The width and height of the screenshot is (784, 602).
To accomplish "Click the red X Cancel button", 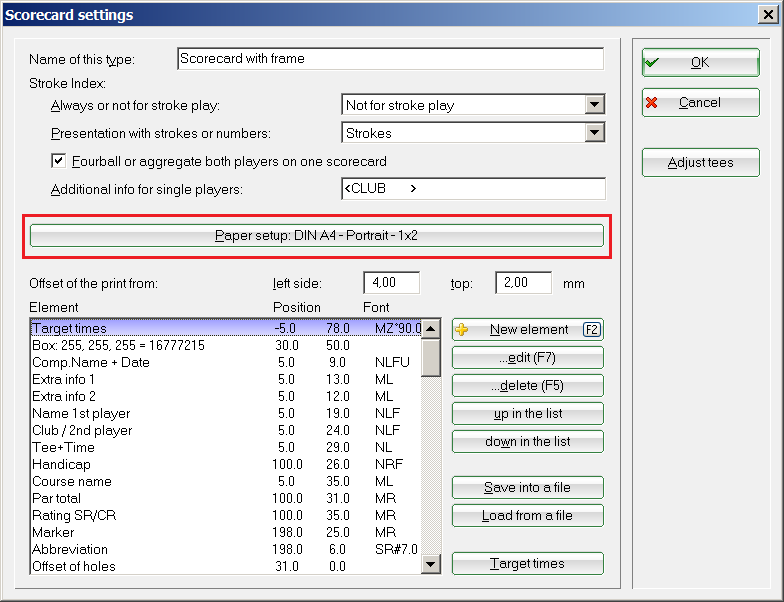I will point(700,103).
